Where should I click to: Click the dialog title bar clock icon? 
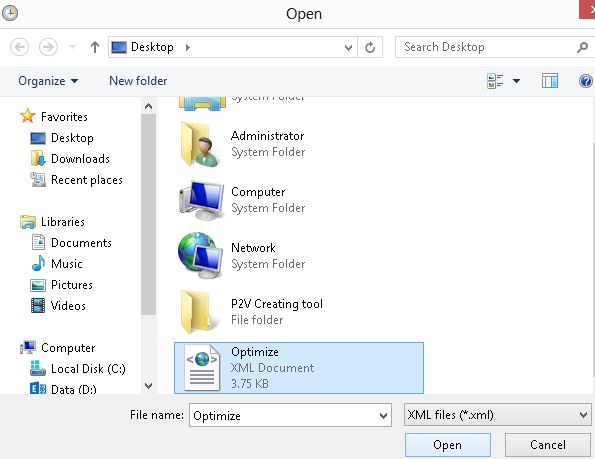pos(9,13)
